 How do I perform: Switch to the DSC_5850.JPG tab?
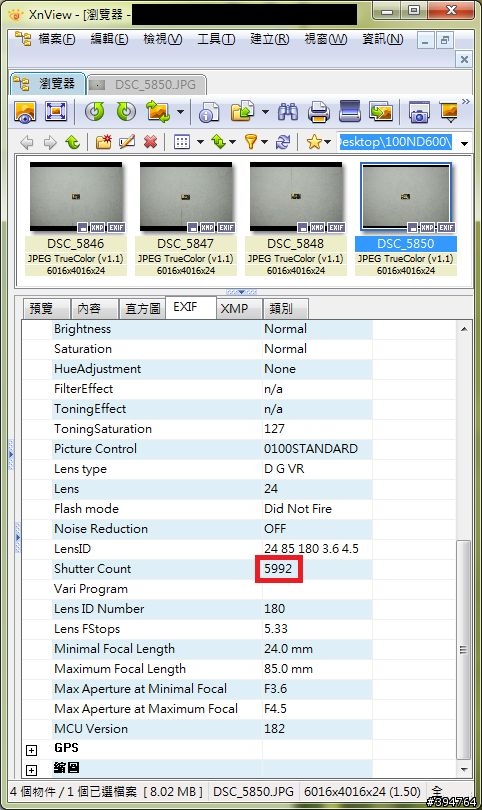tap(147, 85)
